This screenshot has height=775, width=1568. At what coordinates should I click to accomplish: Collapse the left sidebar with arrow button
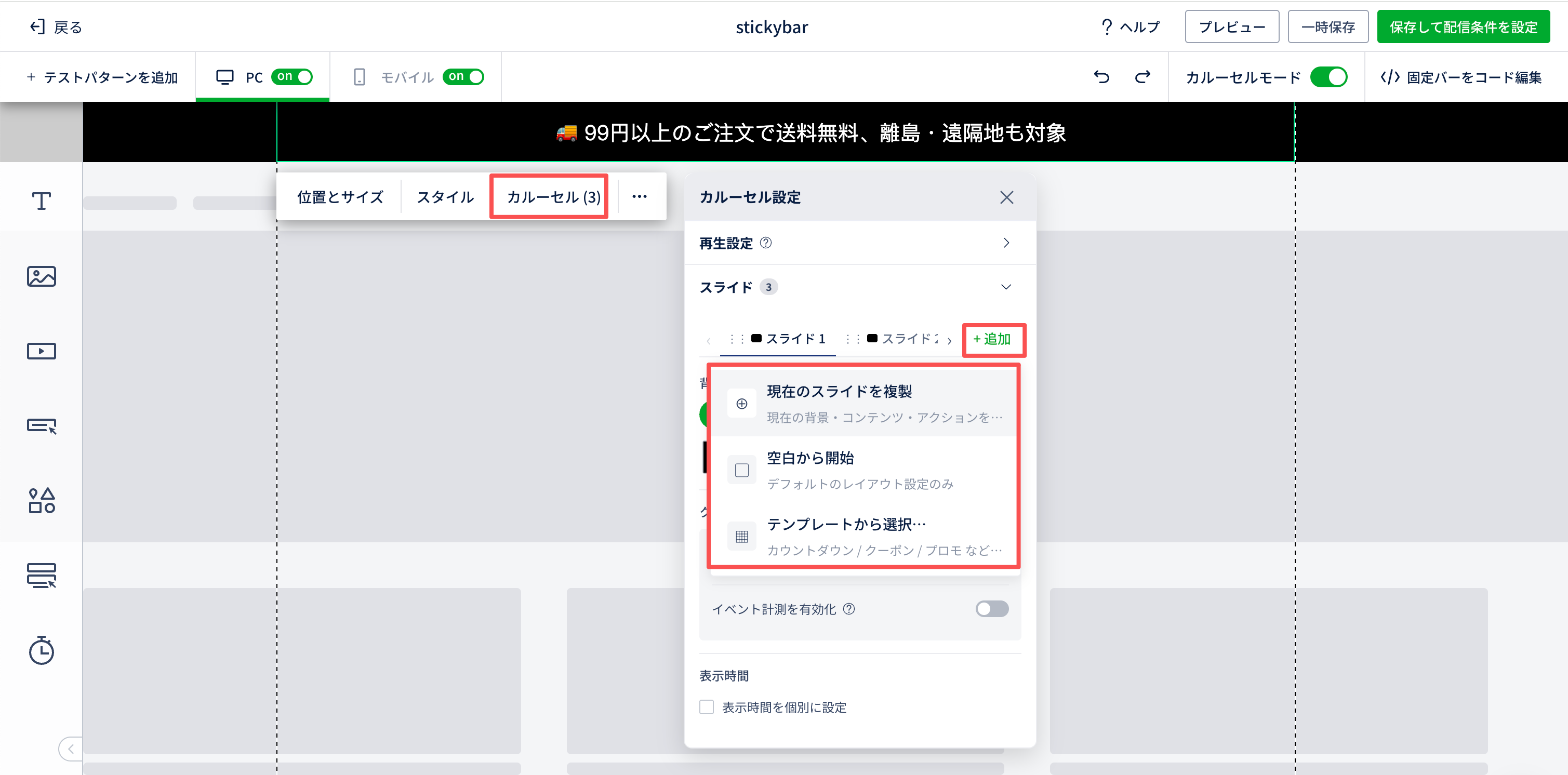pyautogui.click(x=71, y=749)
